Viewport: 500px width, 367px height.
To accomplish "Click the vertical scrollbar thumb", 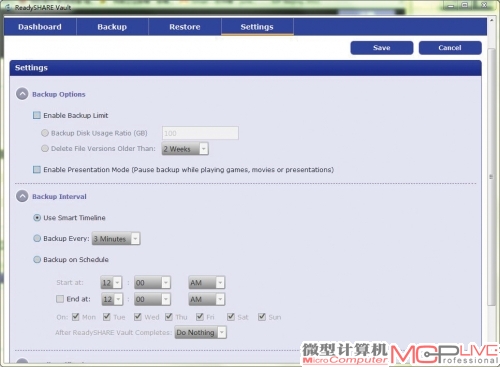I will (x=491, y=177).
